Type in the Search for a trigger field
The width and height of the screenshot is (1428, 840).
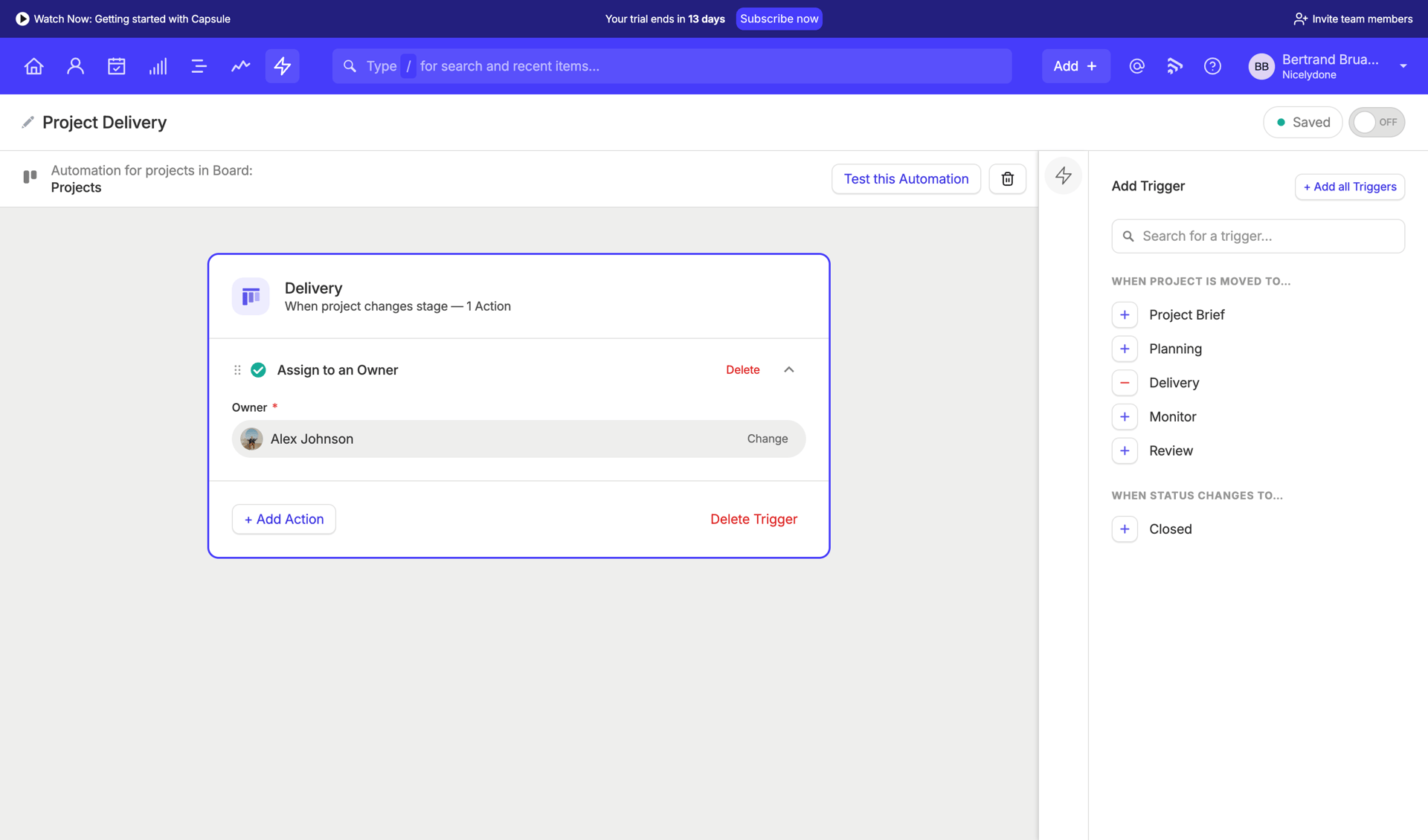[1257, 236]
